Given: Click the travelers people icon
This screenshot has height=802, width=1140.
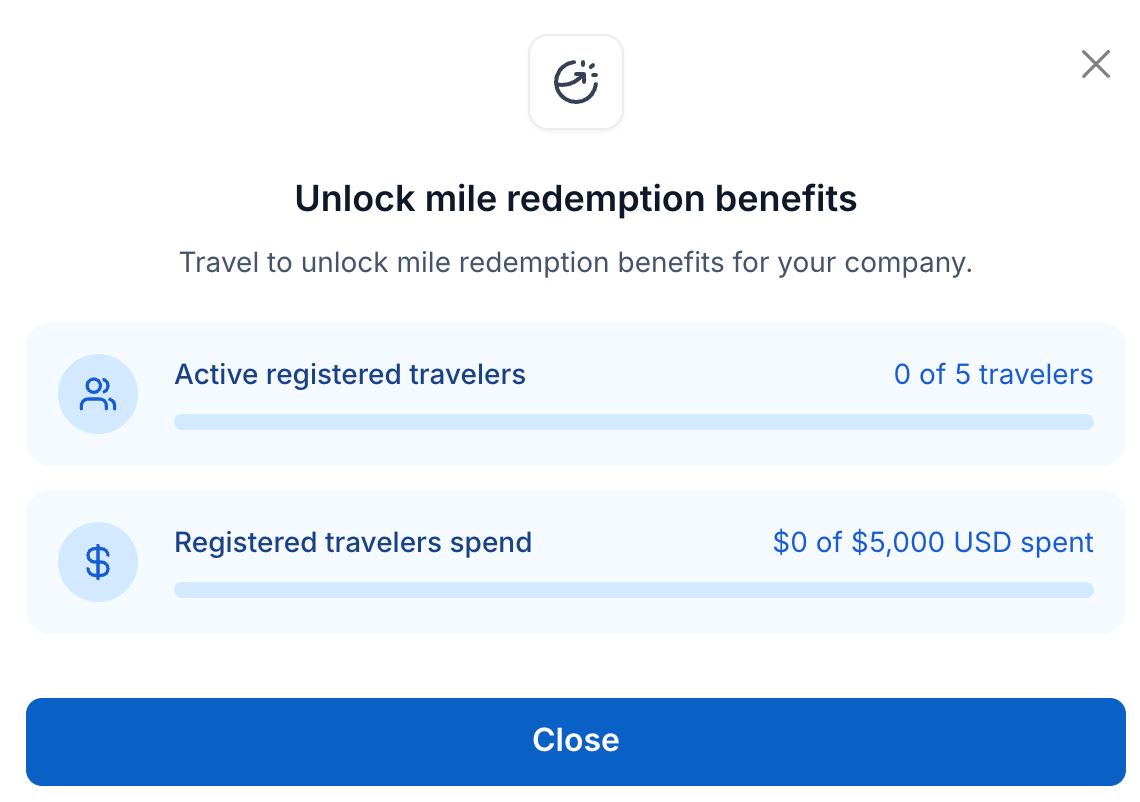Looking at the screenshot, I should [x=98, y=394].
